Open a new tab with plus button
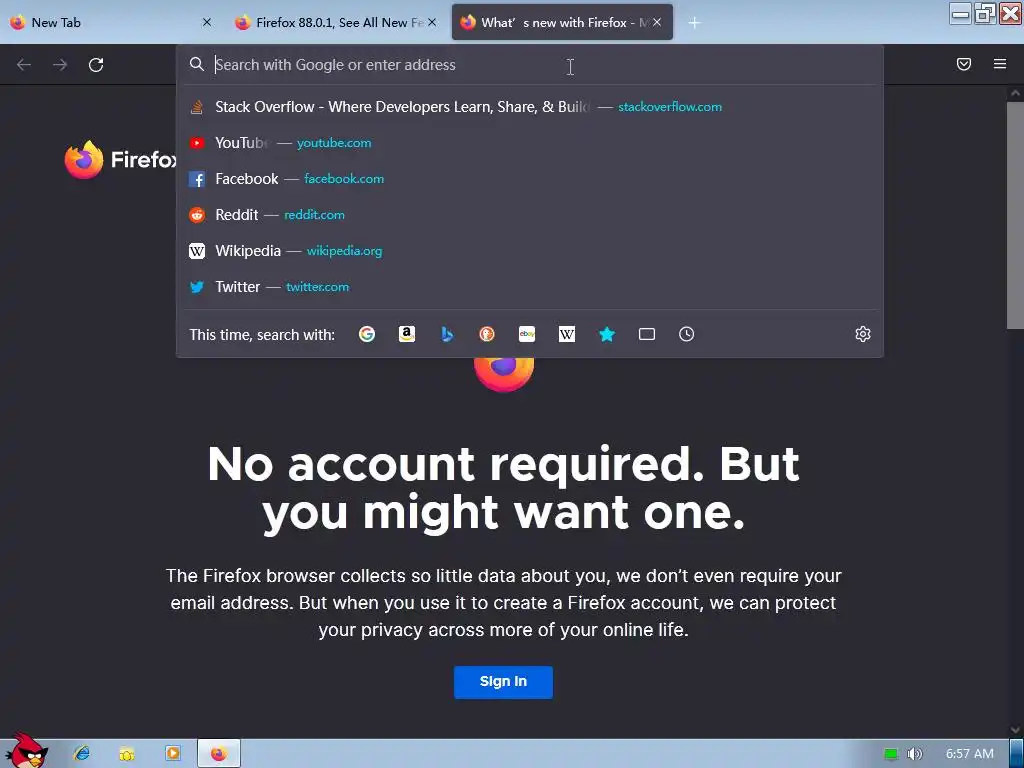 694,23
